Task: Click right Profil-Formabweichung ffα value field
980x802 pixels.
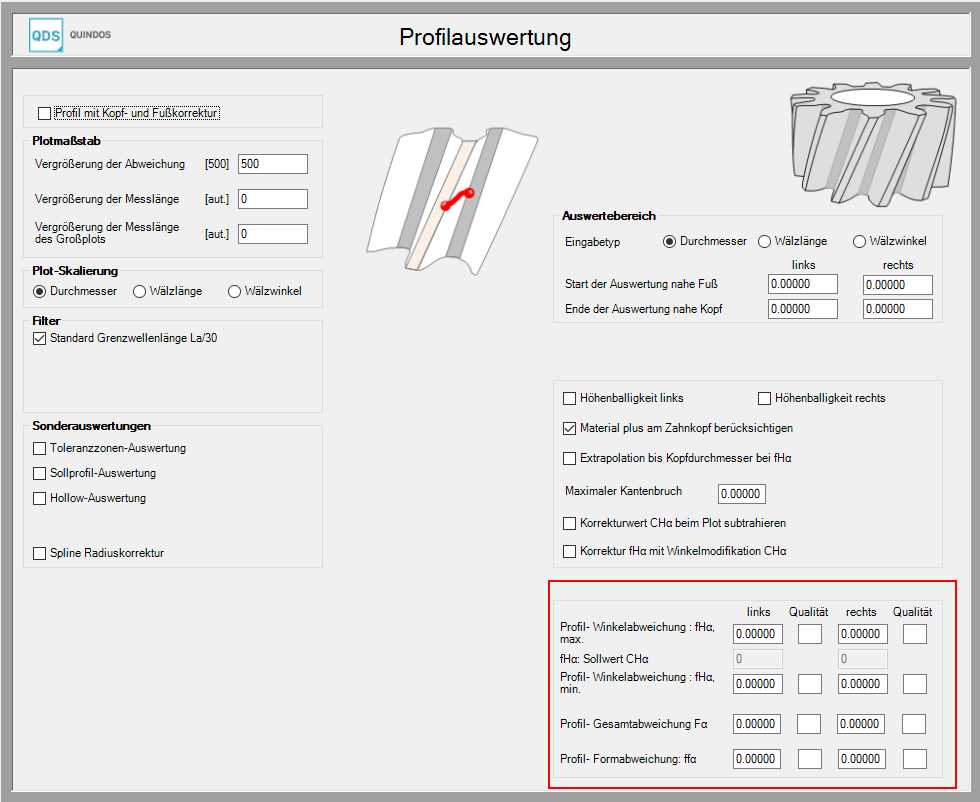Action: point(863,759)
